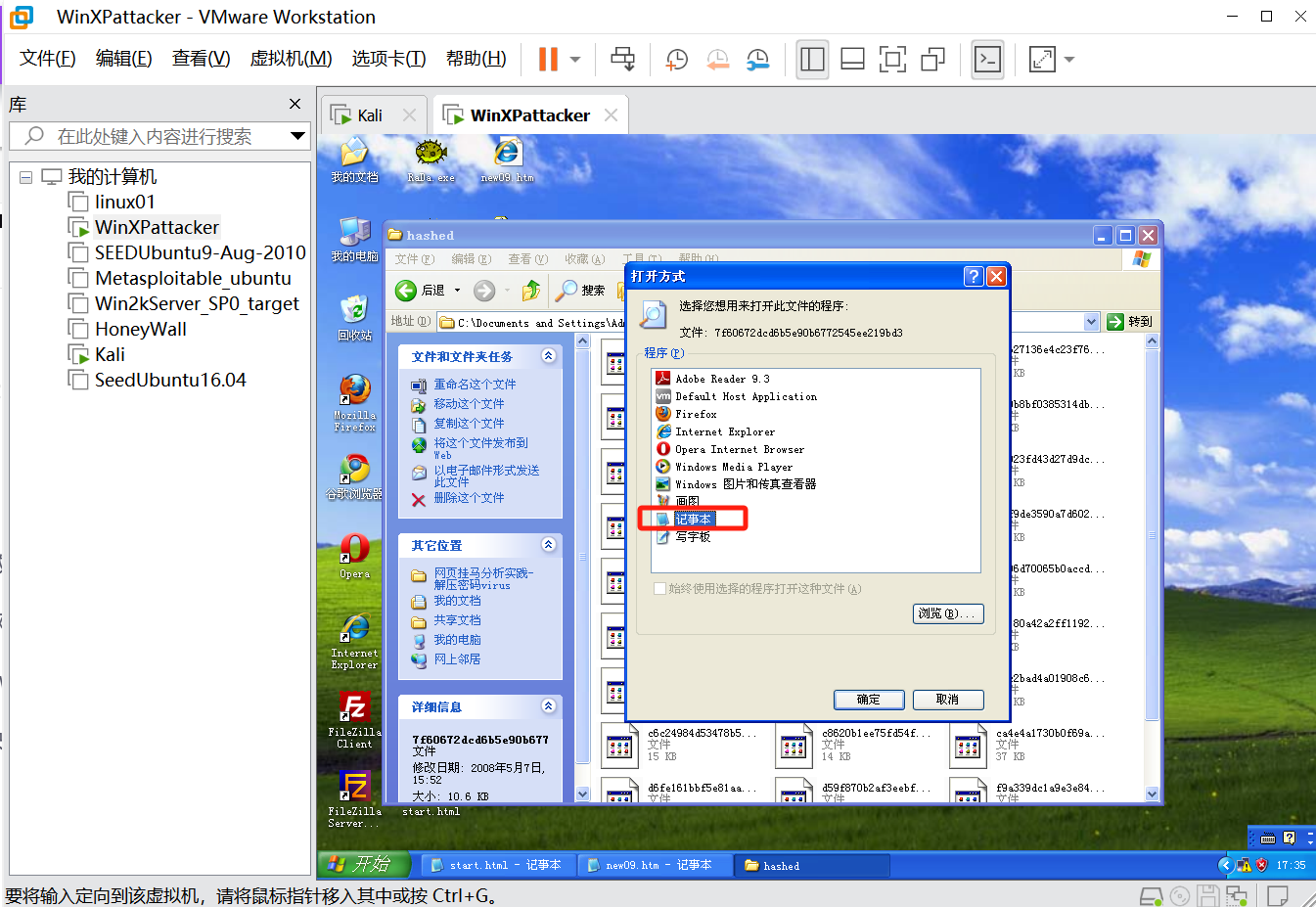The image size is (1316, 907).
Task: Toggle the thumbnail bar view icon
Action: tap(852, 59)
